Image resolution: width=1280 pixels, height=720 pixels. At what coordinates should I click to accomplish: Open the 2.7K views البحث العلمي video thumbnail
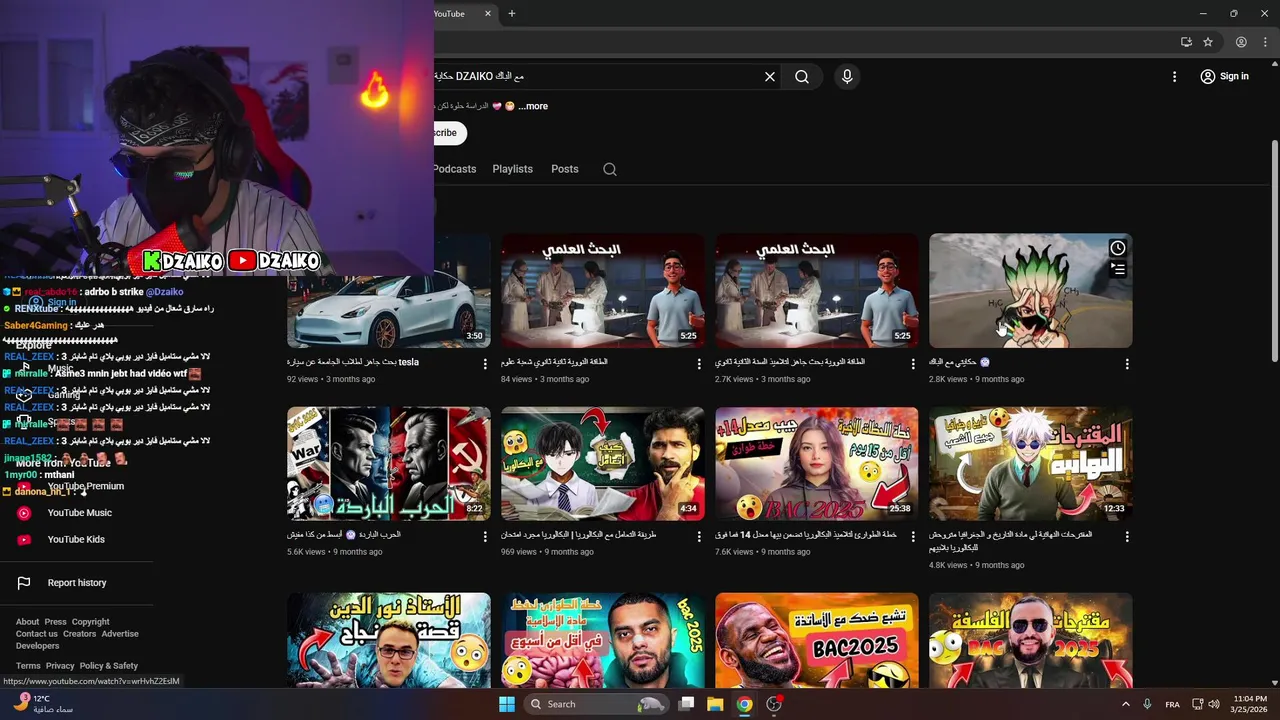pyautogui.click(x=816, y=291)
